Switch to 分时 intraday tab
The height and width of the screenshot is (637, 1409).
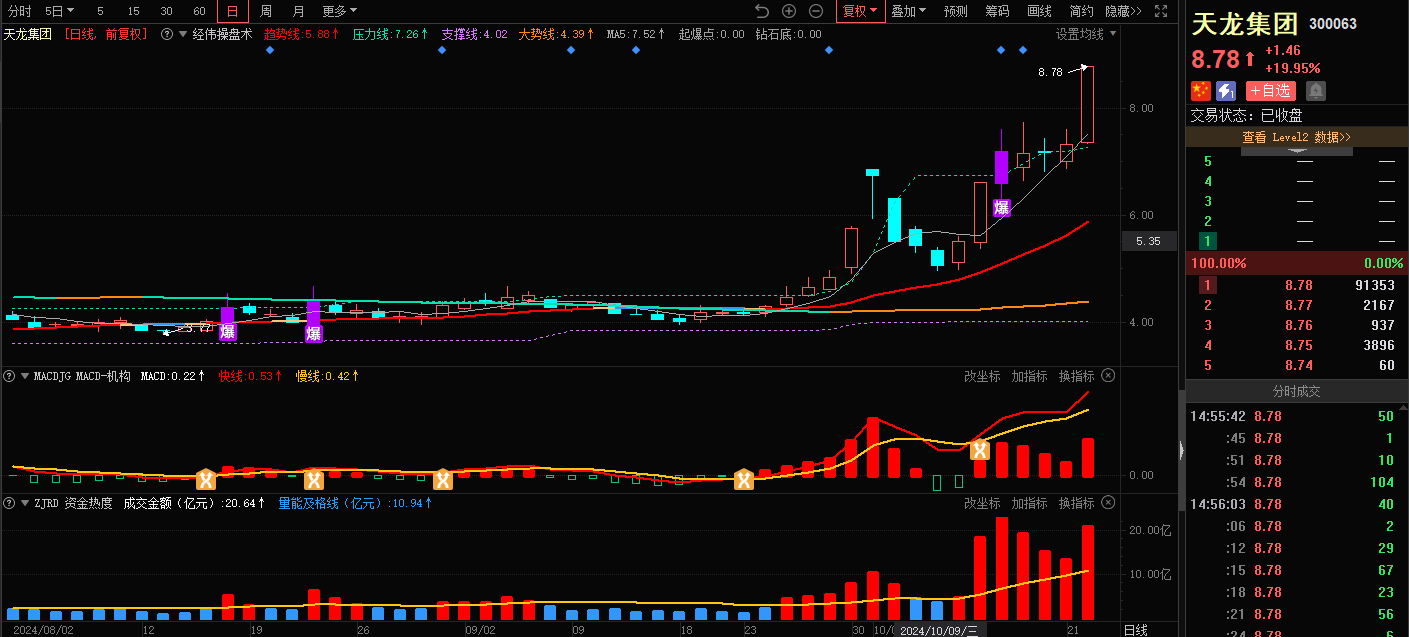[19, 11]
